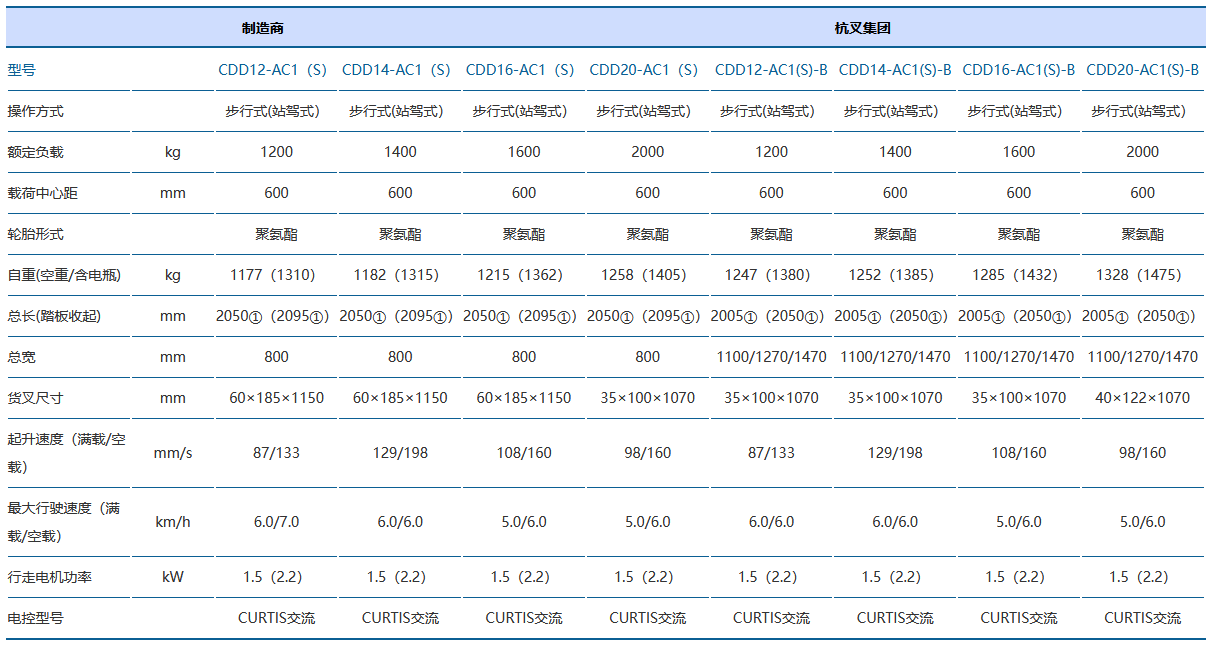Viewport: 1217px width, 652px height.
Task: Click CURTIS交流 under CDD20-AC1(S)-B
Action: (x=1143, y=618)
